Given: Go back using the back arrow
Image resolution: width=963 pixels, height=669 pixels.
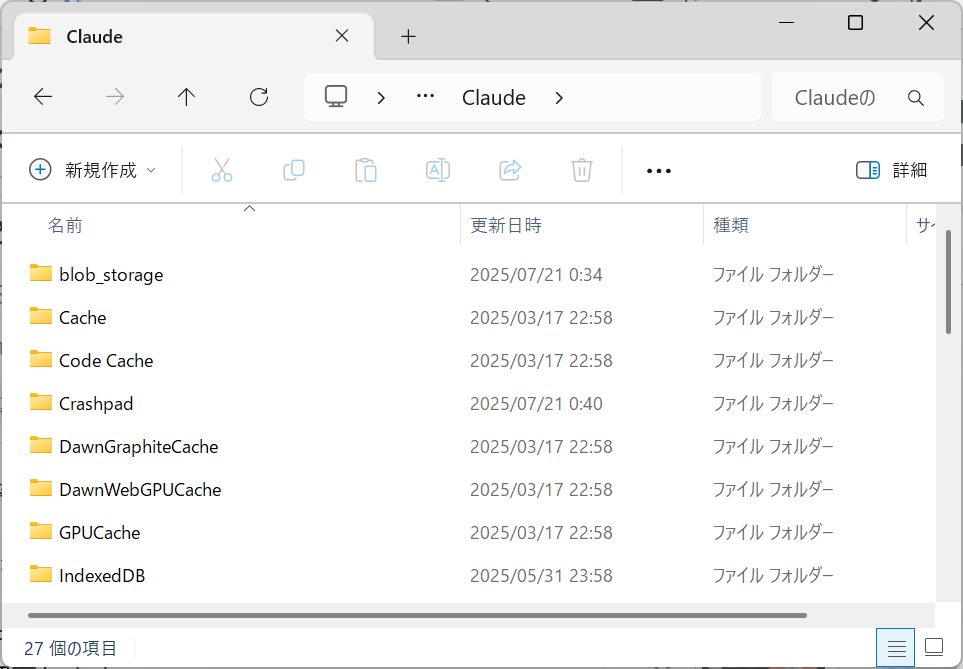Looking at the screenshot, I should 43,97.
